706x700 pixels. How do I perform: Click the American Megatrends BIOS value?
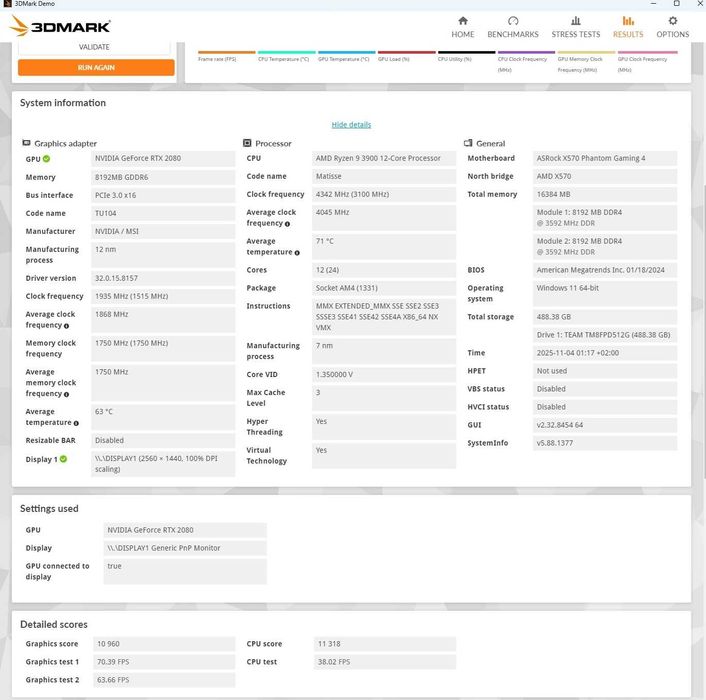tap(605, 270)
